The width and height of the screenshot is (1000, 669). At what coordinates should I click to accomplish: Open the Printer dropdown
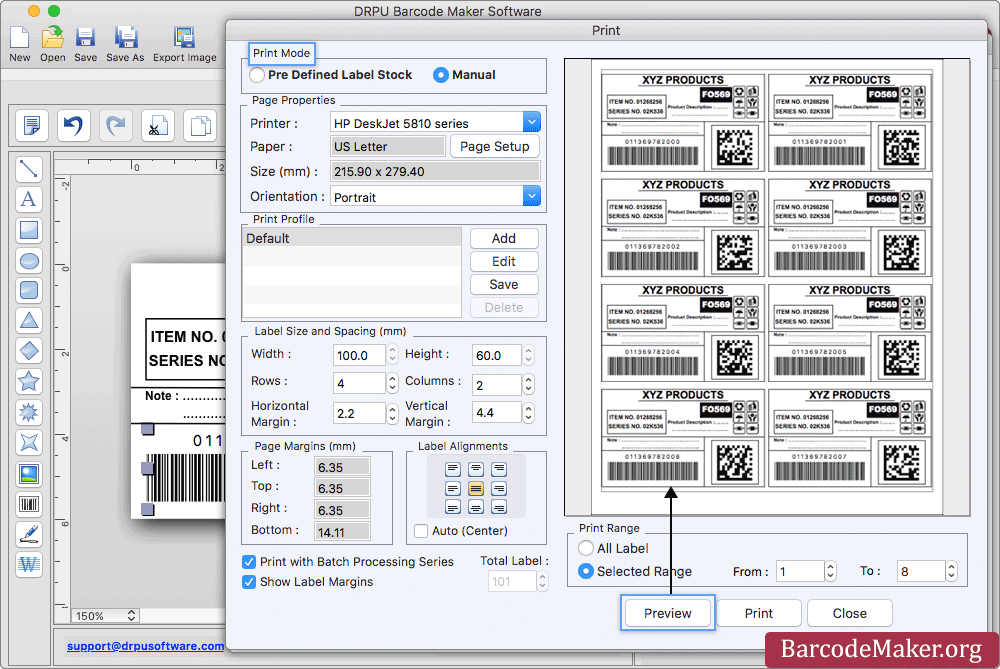[x=532, y=122]
